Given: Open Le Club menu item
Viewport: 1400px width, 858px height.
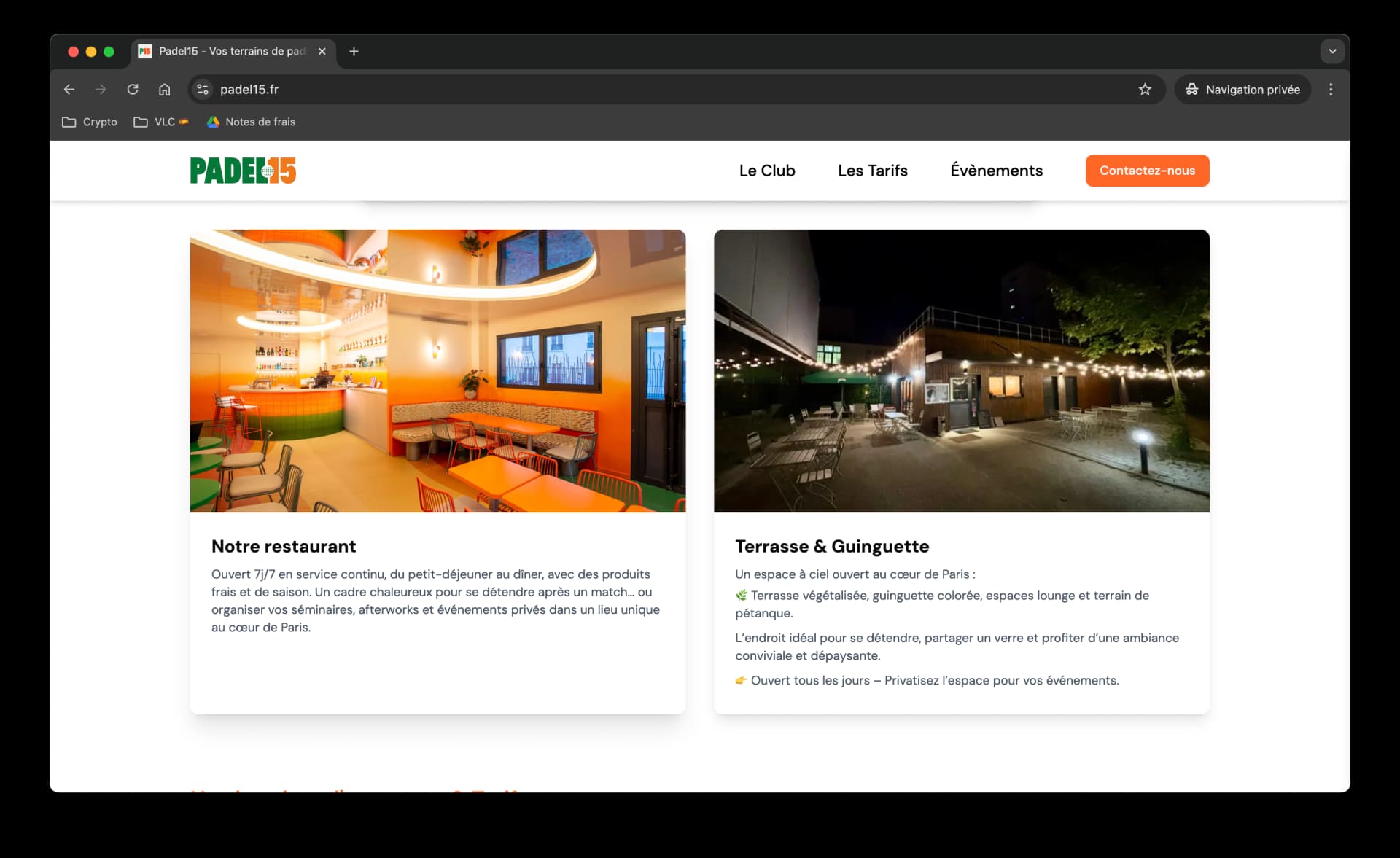Looking at the screenshot, I should [x=766, y=171].
